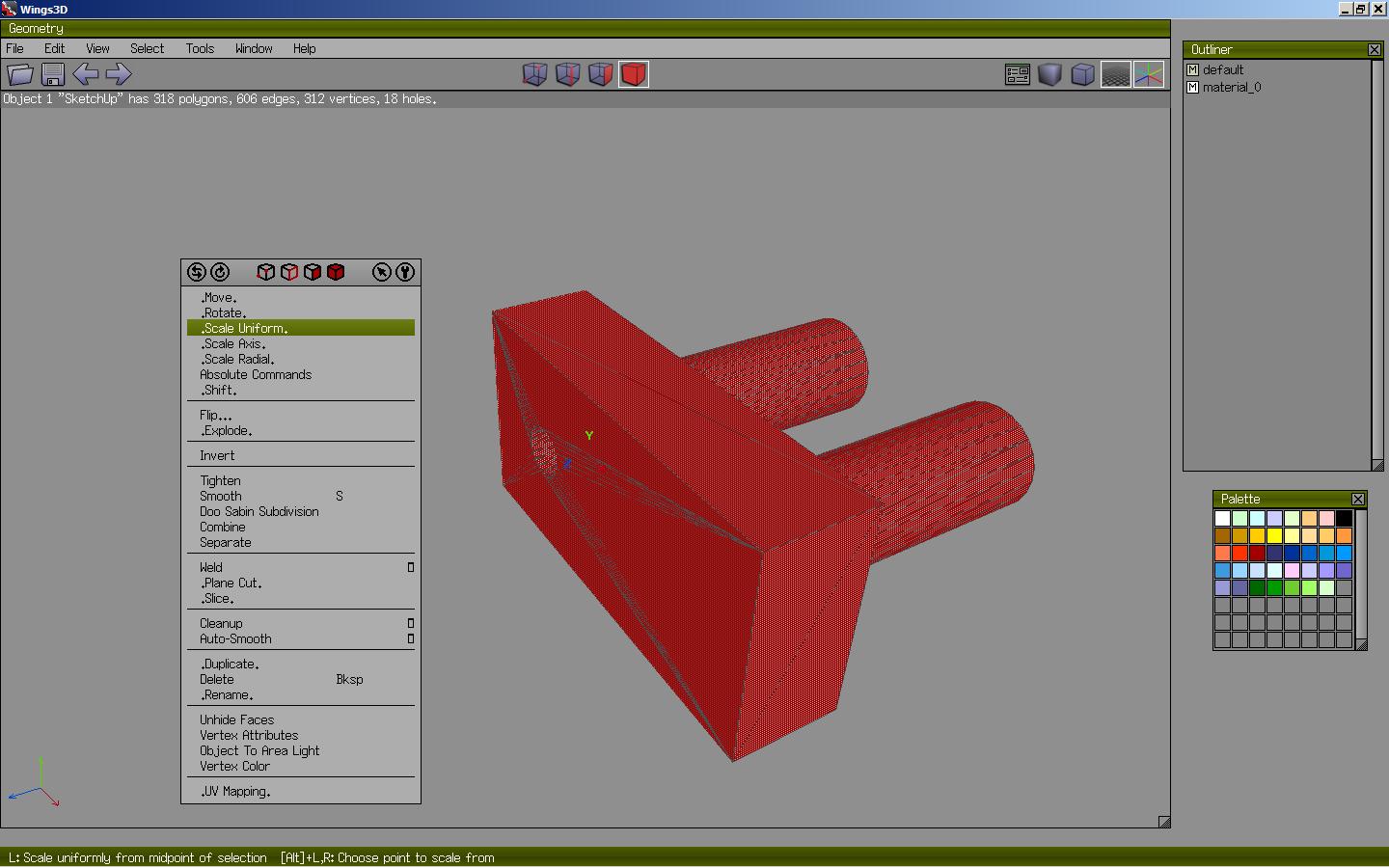The width and height of the screenshot is (1389, 868).
Task: Click the Outliner vertical scrollbar
Action: pos(1377,260)
